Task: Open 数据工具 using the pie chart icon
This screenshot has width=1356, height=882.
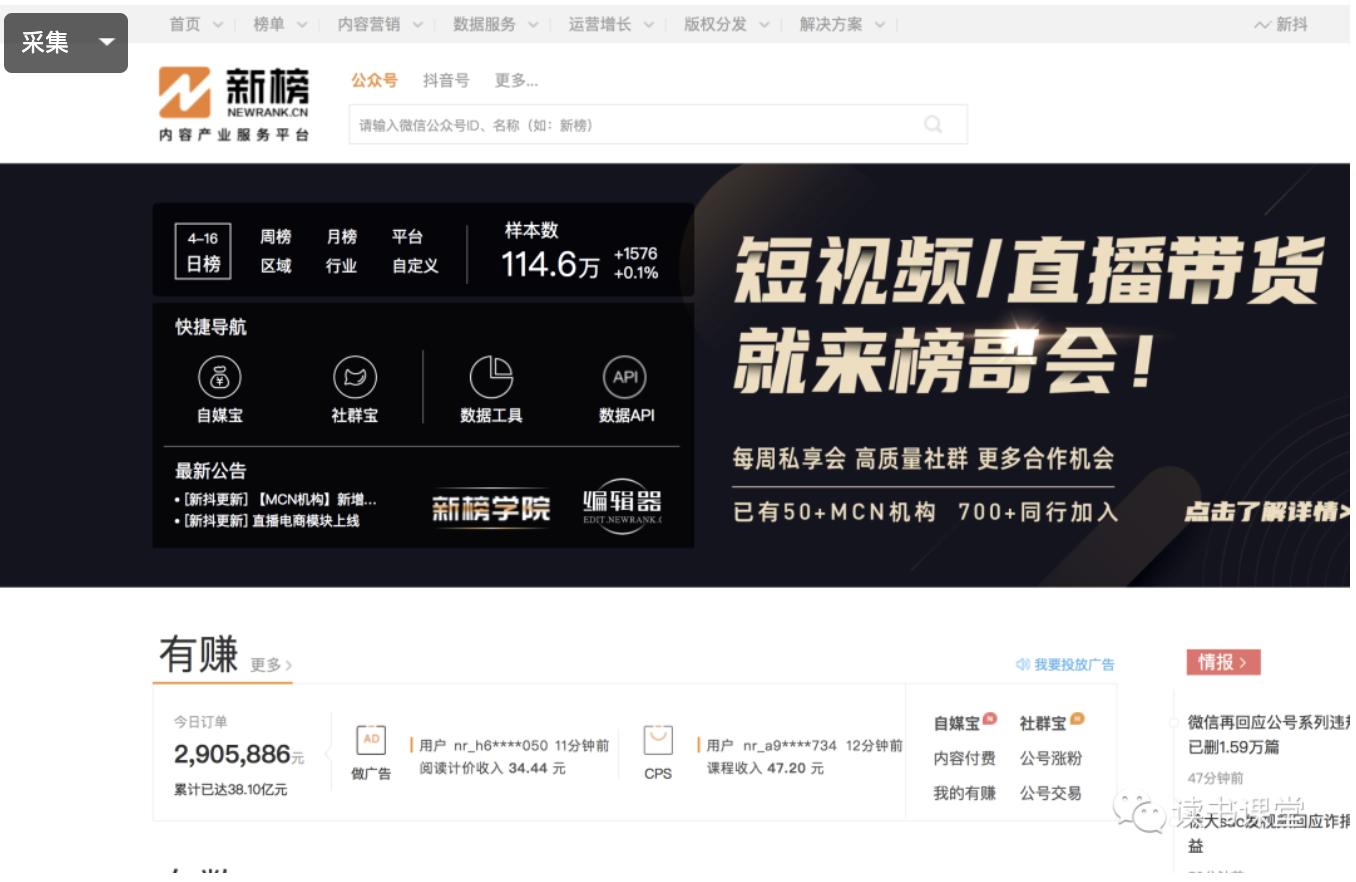Action: (491, 378)
